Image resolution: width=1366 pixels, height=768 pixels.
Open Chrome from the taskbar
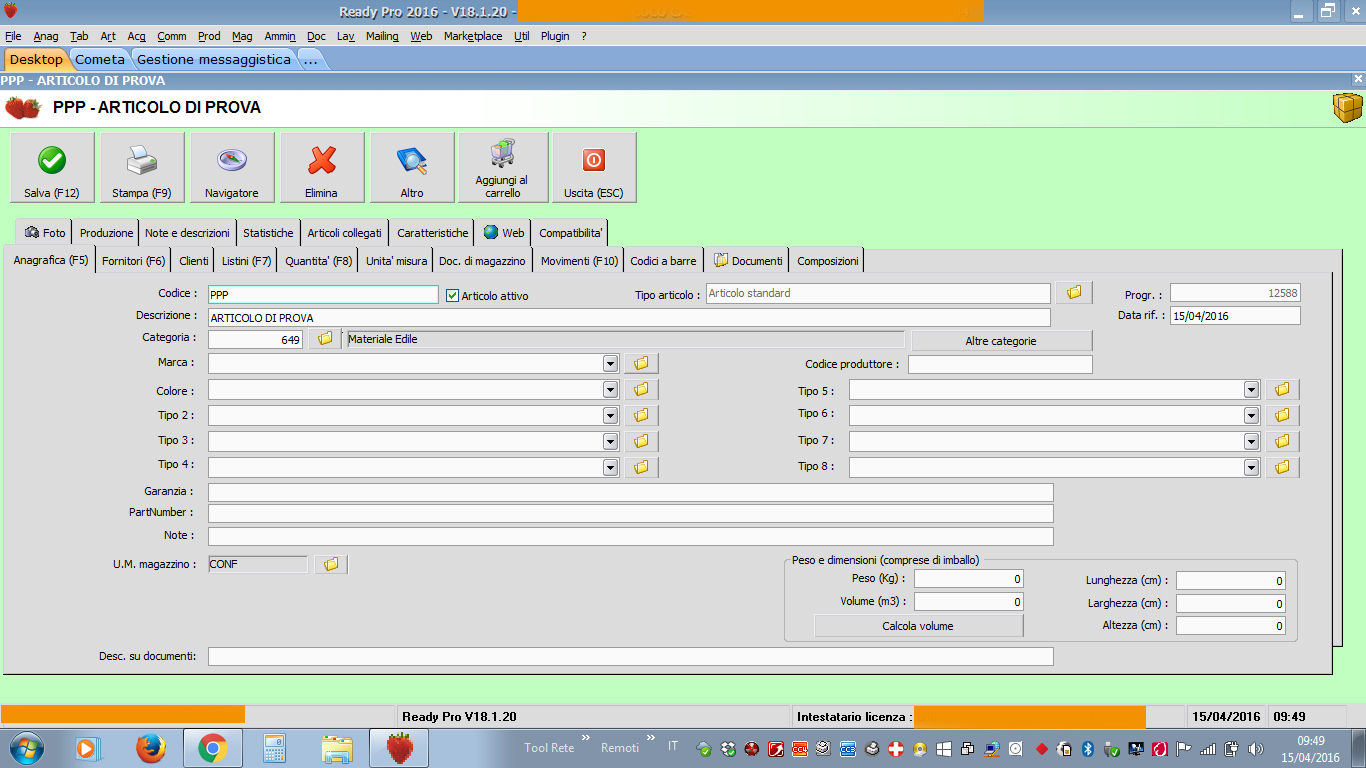point(212,747)
